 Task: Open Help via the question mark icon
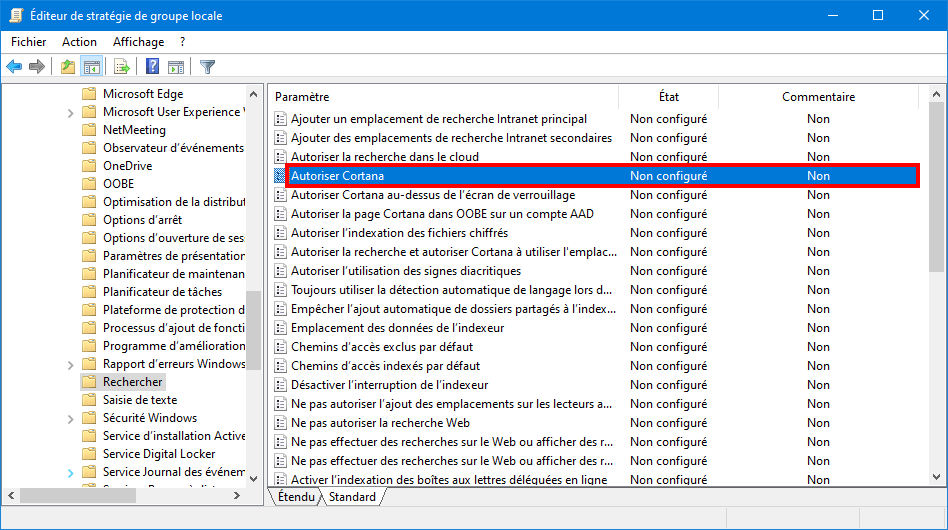click(x=152, y=66)
